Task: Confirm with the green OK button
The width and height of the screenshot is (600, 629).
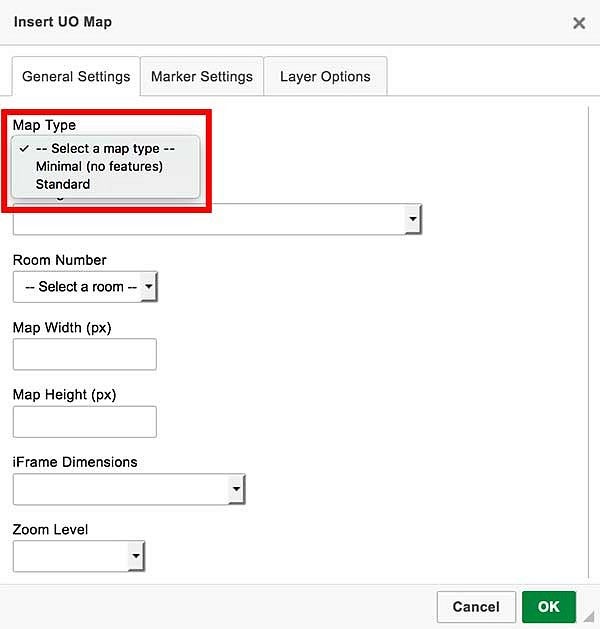Action: click(x=549, y=607)
